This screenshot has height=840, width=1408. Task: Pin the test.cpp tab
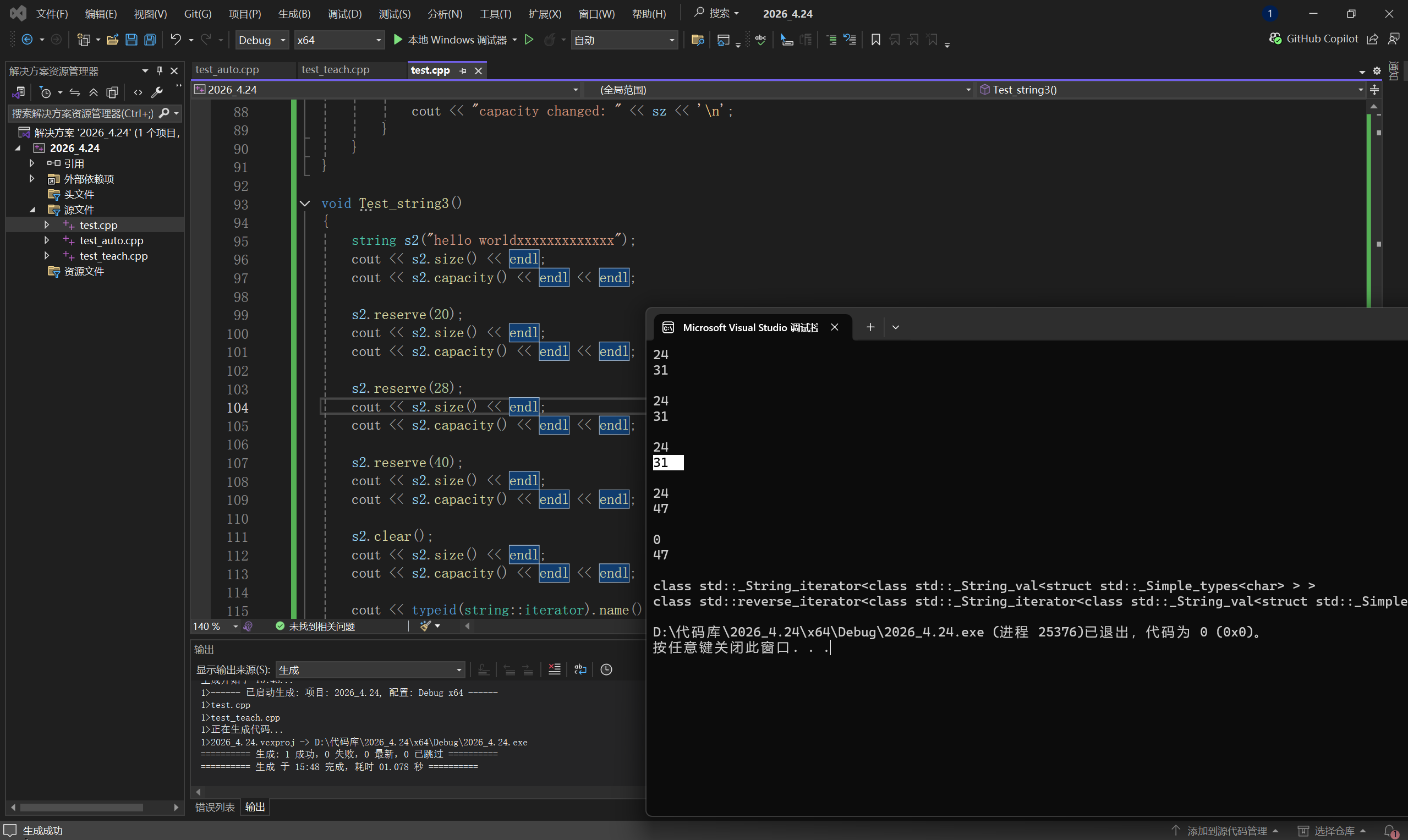tap(463, 71)
